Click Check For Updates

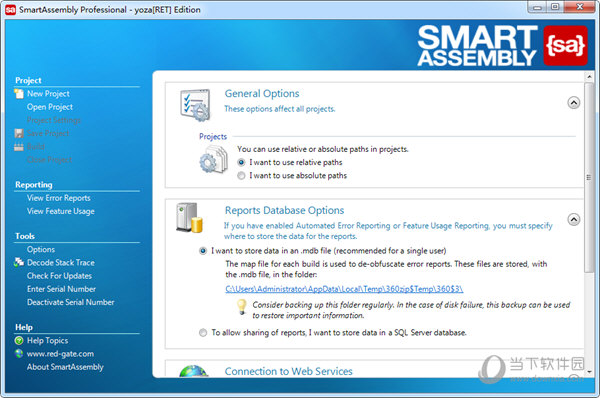pos(59,276)
